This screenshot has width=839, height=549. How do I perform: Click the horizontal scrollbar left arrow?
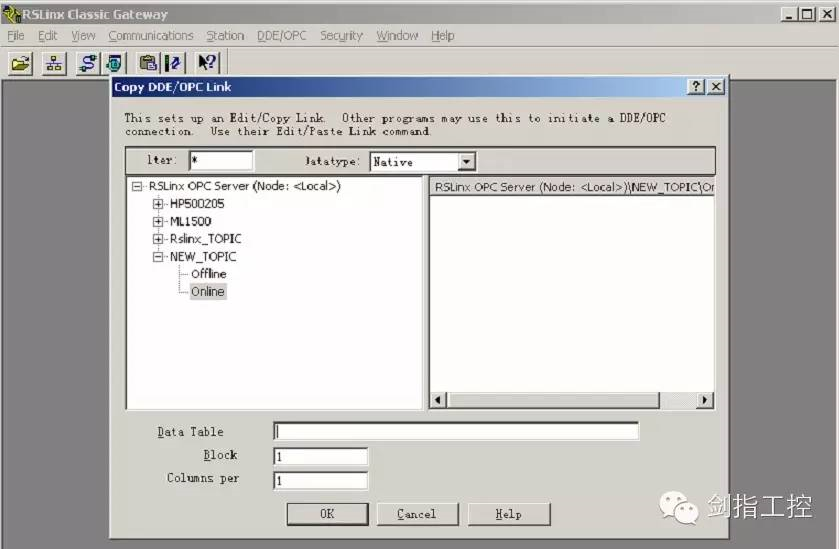pos(438,400)
